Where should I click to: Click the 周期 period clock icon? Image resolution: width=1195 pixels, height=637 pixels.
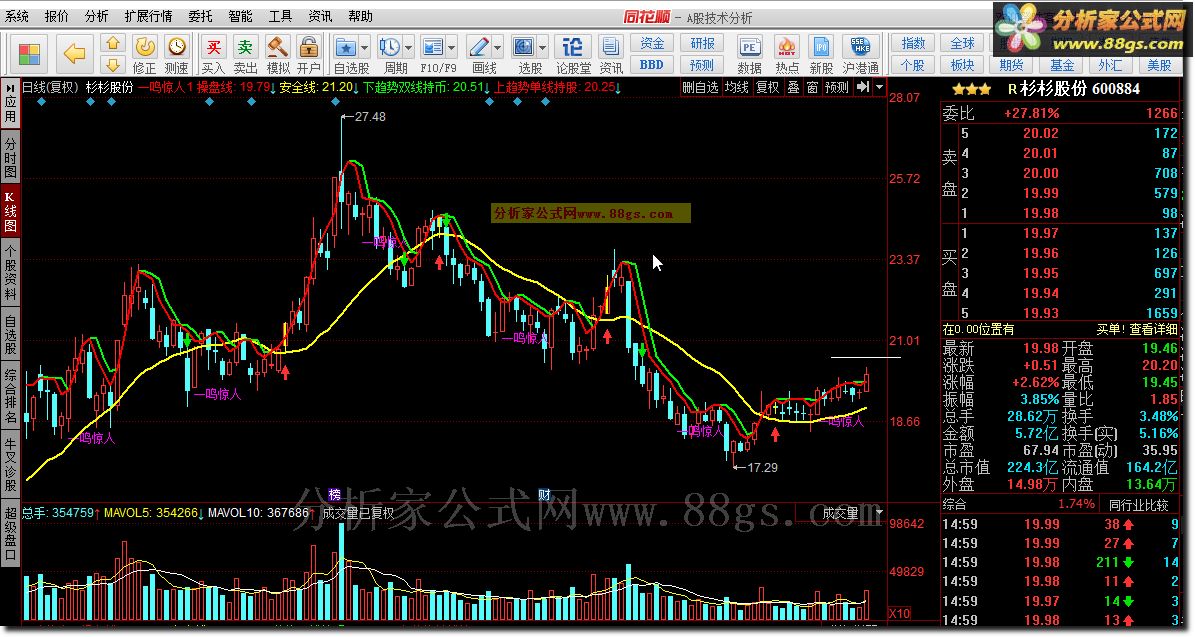[x=390, y=48]
